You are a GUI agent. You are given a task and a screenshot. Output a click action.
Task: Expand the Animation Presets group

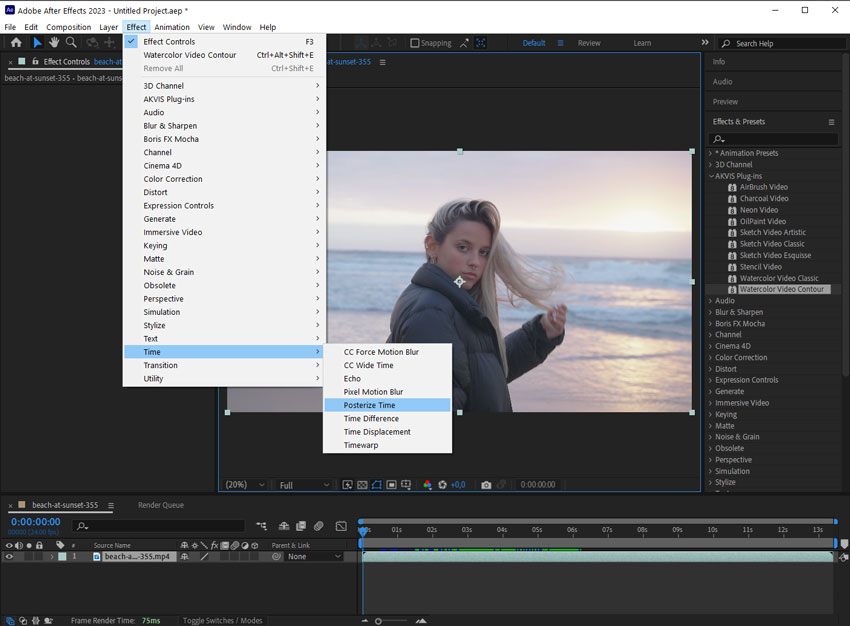711,153
